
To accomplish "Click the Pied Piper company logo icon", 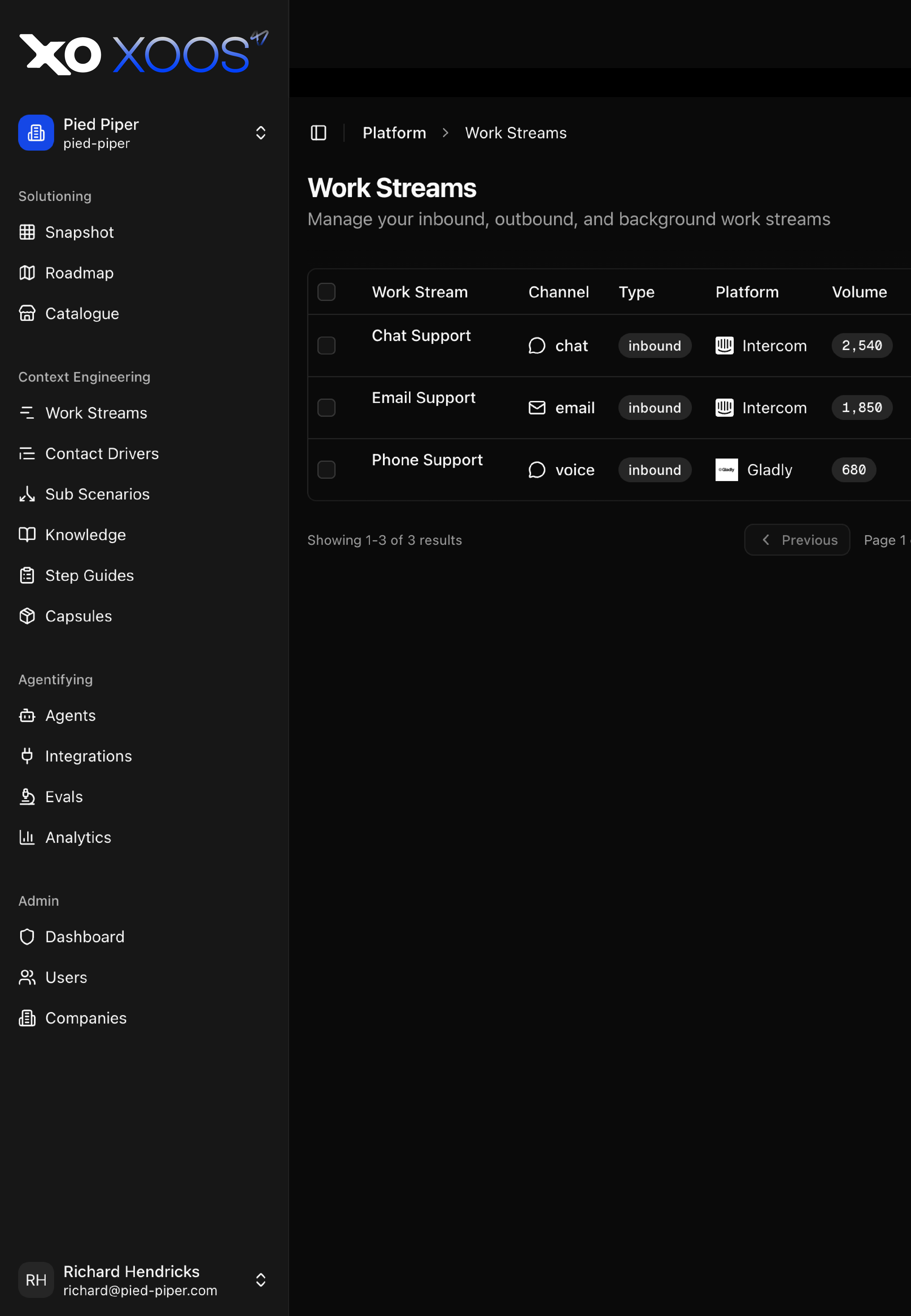I will (36, 133).
